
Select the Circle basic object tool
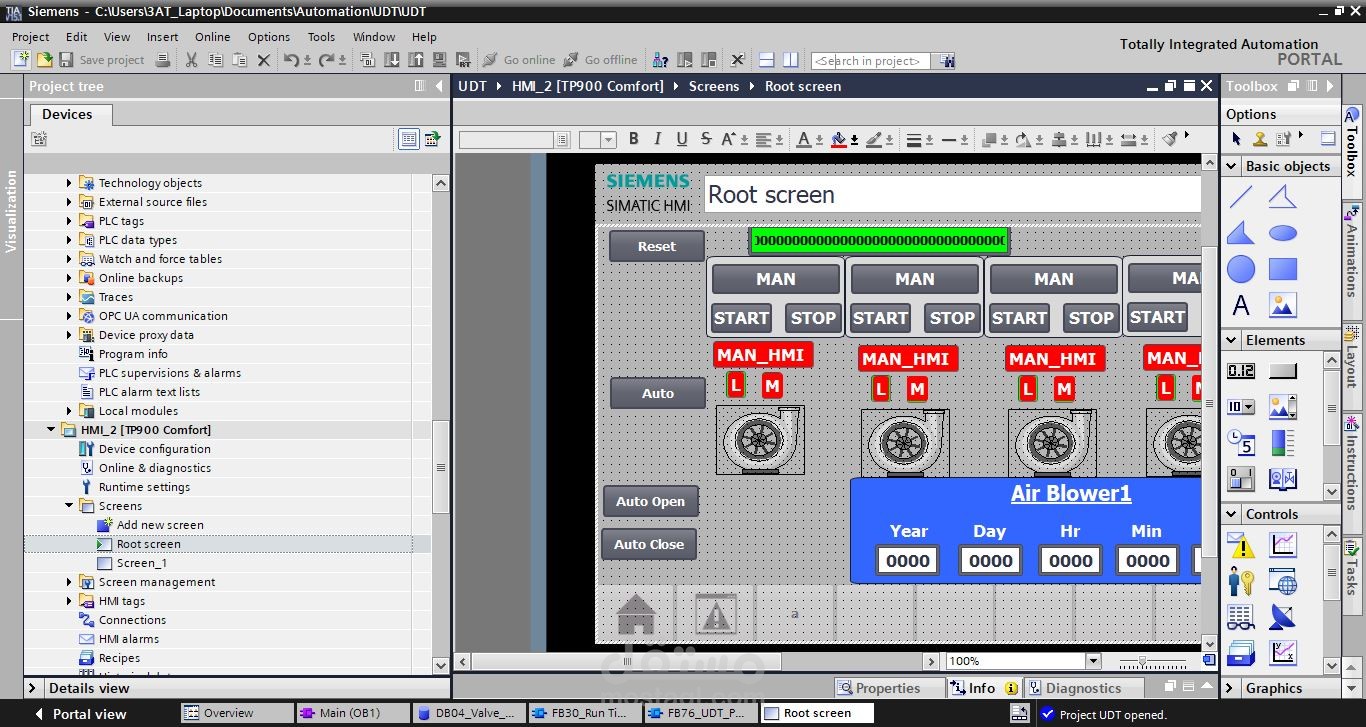point(1241,268)
